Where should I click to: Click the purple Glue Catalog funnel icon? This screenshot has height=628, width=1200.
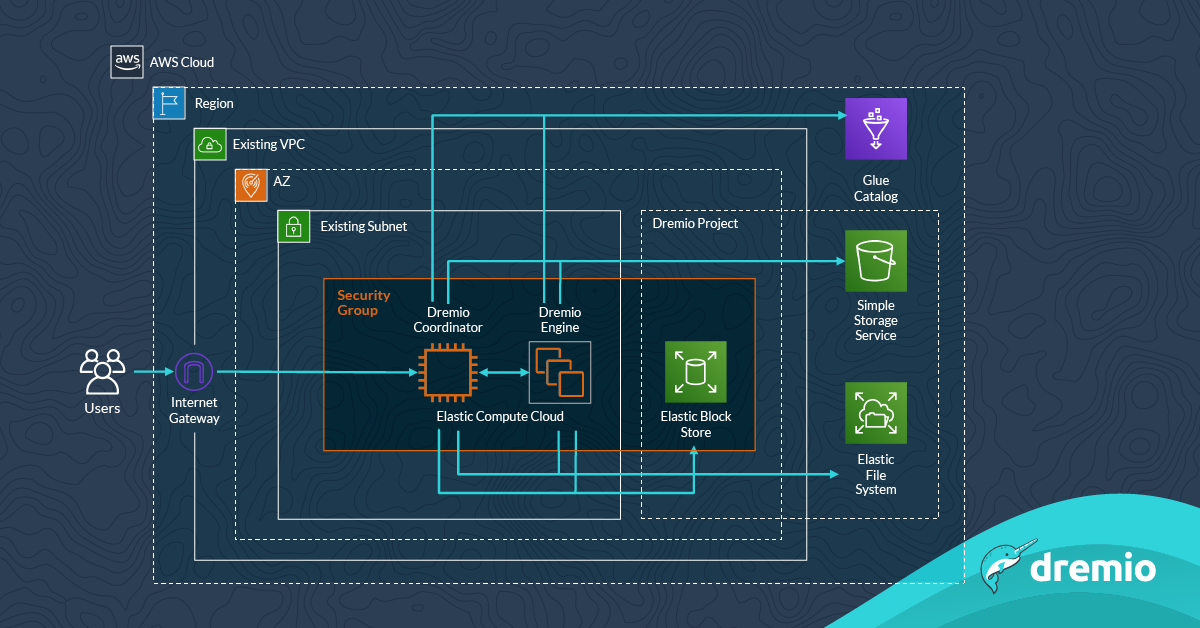point(875,129)
